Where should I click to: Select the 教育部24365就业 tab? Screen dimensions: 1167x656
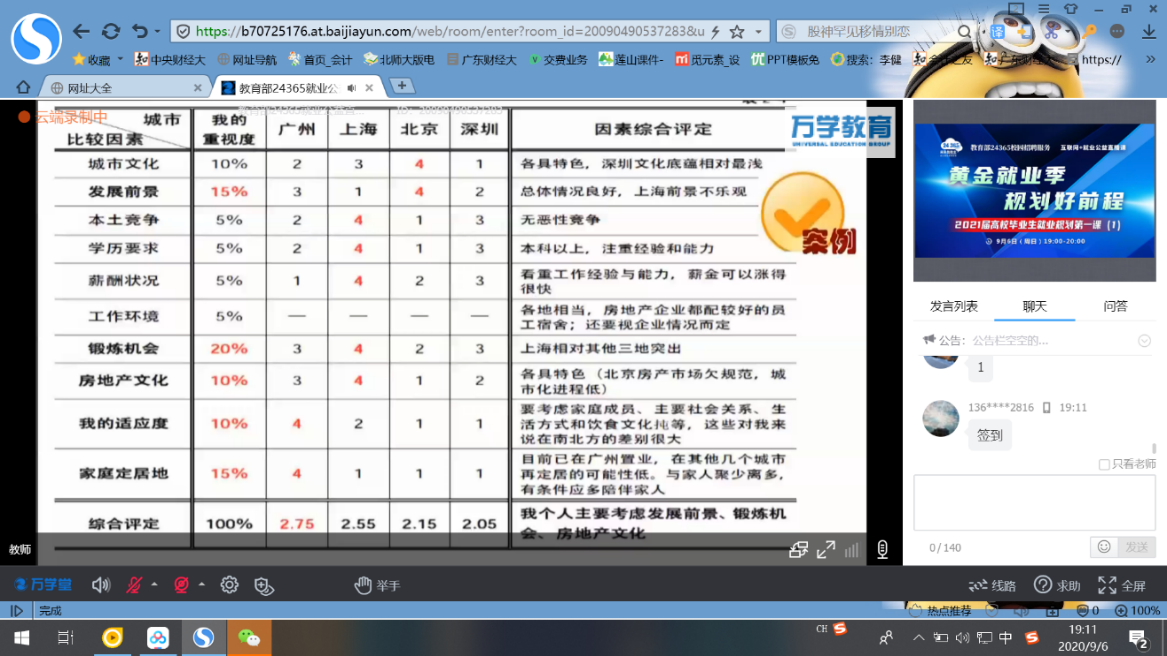tap(288, 88)
